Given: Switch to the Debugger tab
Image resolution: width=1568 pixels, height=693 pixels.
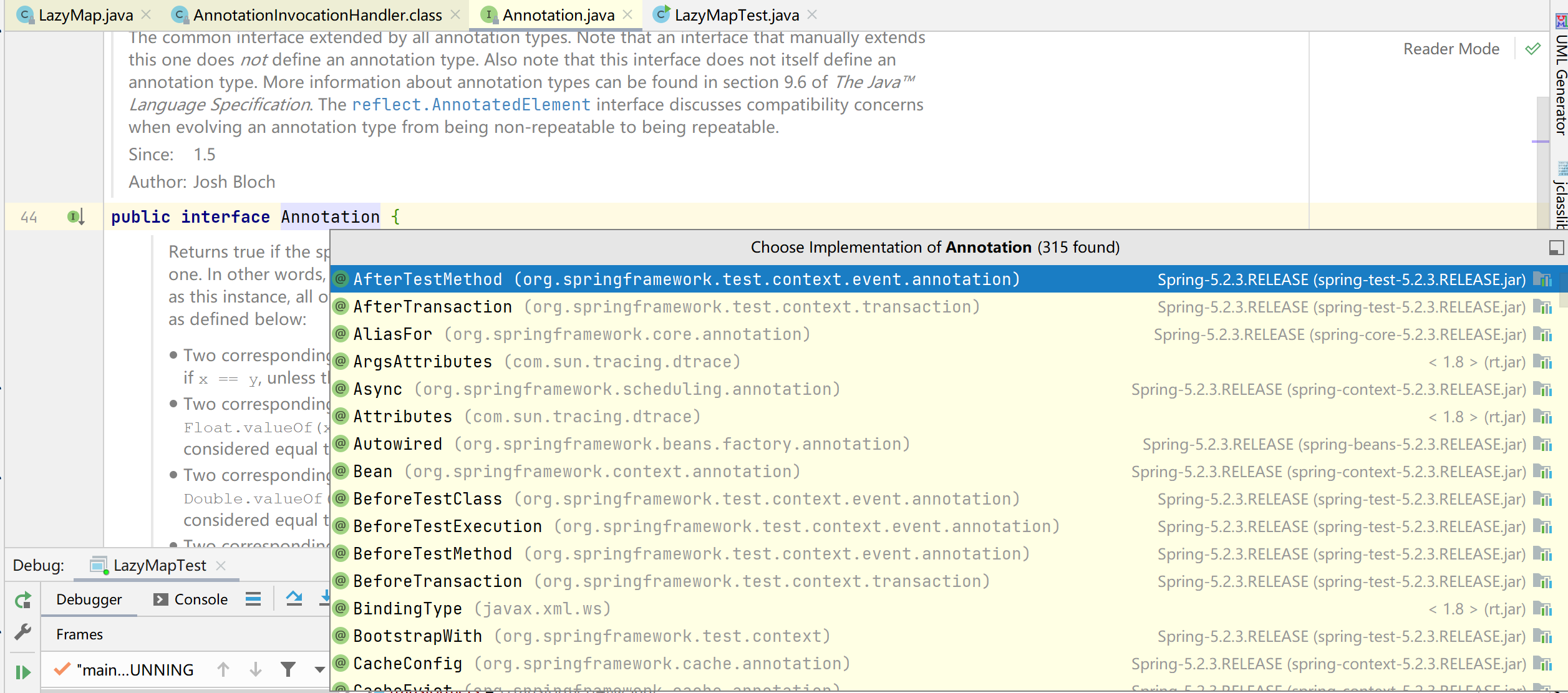Looking at the screenshot, I should tap(89, 599).
